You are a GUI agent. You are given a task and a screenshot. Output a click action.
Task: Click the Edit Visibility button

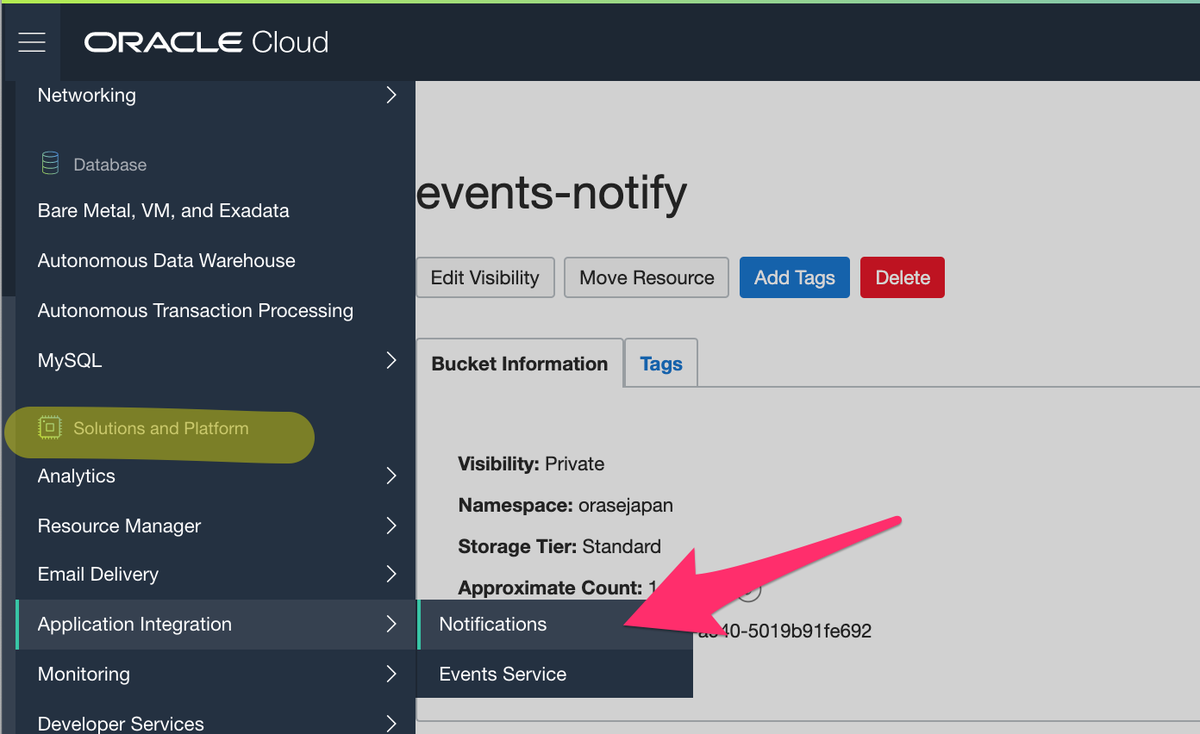pos(485,278)
